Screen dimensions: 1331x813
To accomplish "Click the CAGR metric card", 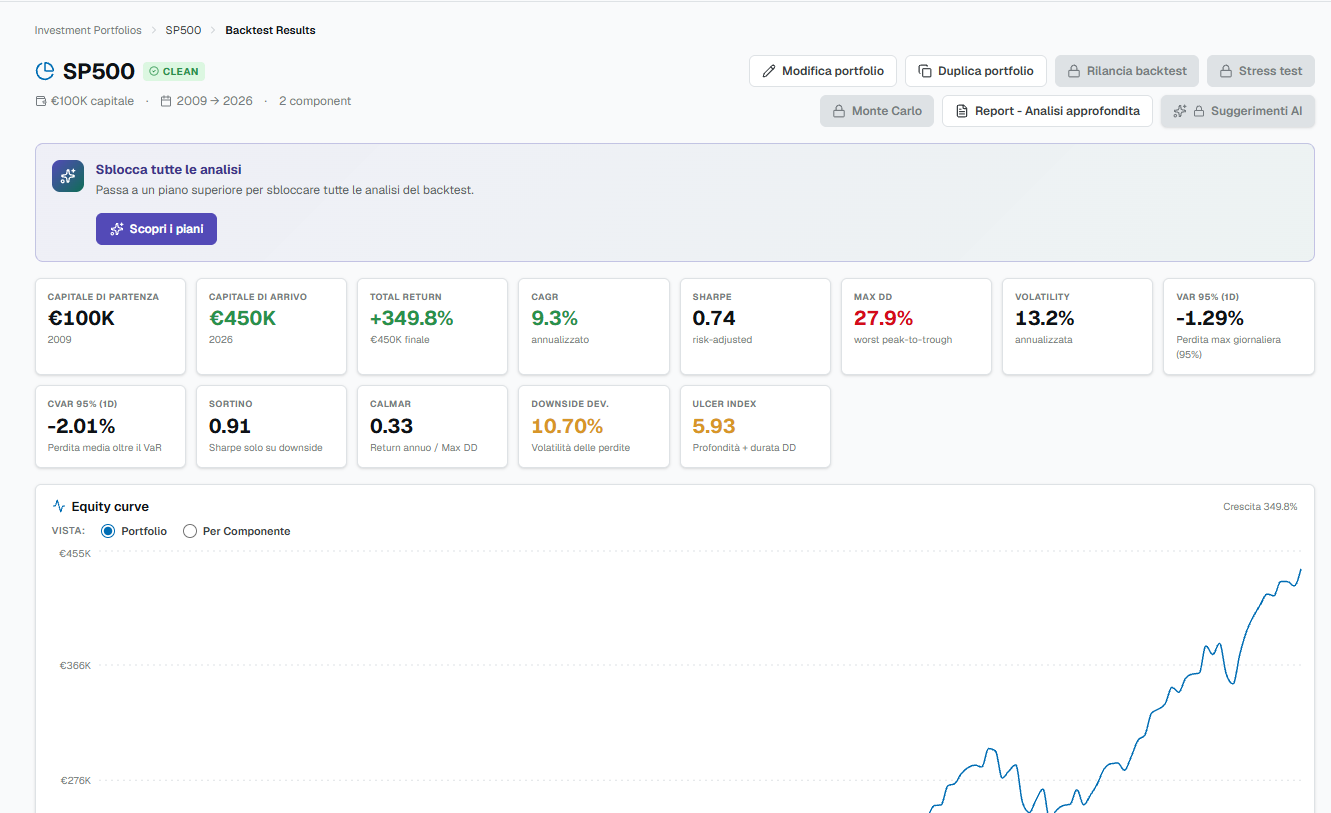I will tap(594, 327).
